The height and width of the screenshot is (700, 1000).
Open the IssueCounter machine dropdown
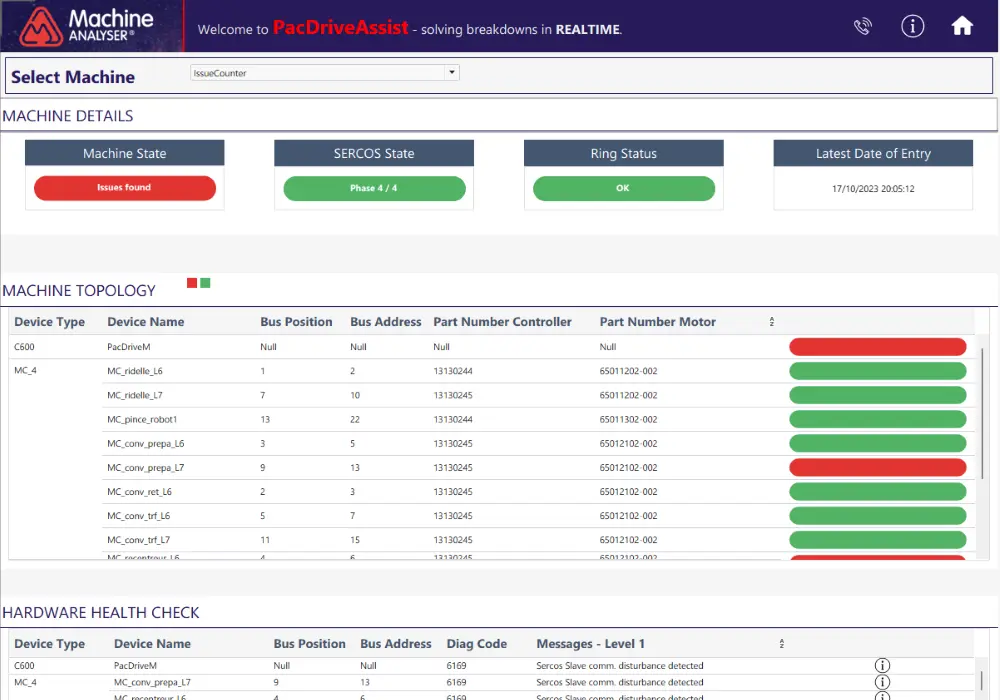325,73
